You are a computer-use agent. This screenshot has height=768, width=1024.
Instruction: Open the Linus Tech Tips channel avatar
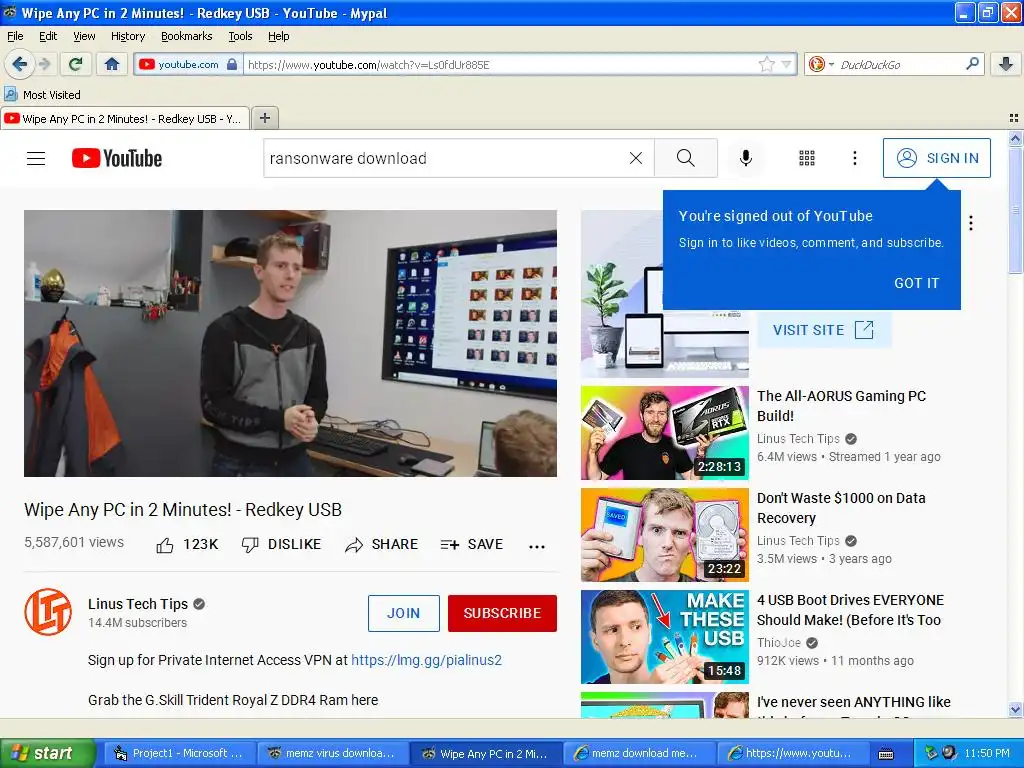[48, 612]
